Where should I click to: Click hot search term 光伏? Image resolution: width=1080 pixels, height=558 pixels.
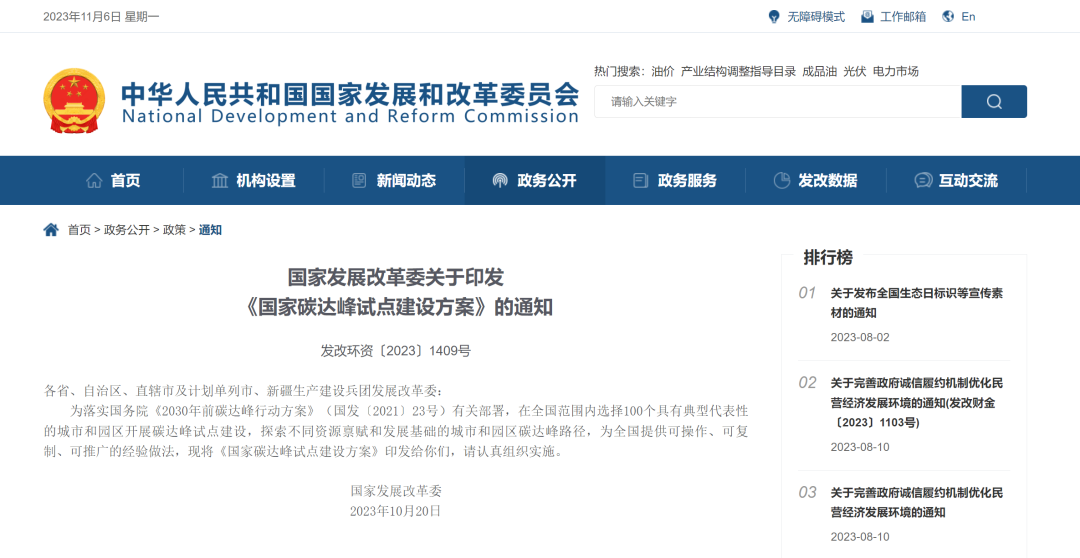pyautogui.click(x=855, y=71)
